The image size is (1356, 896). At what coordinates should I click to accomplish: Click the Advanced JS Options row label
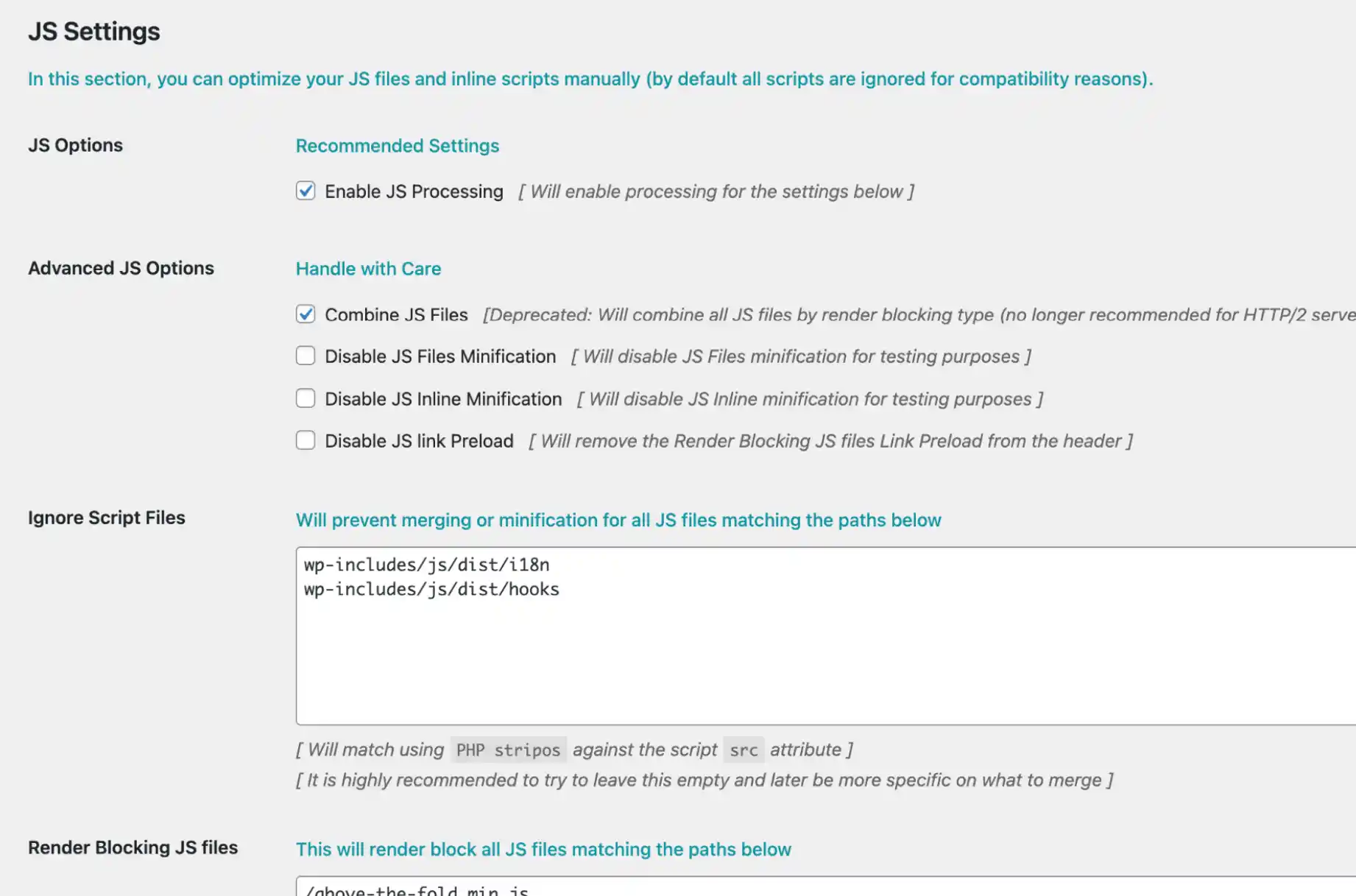click(121, 268)
